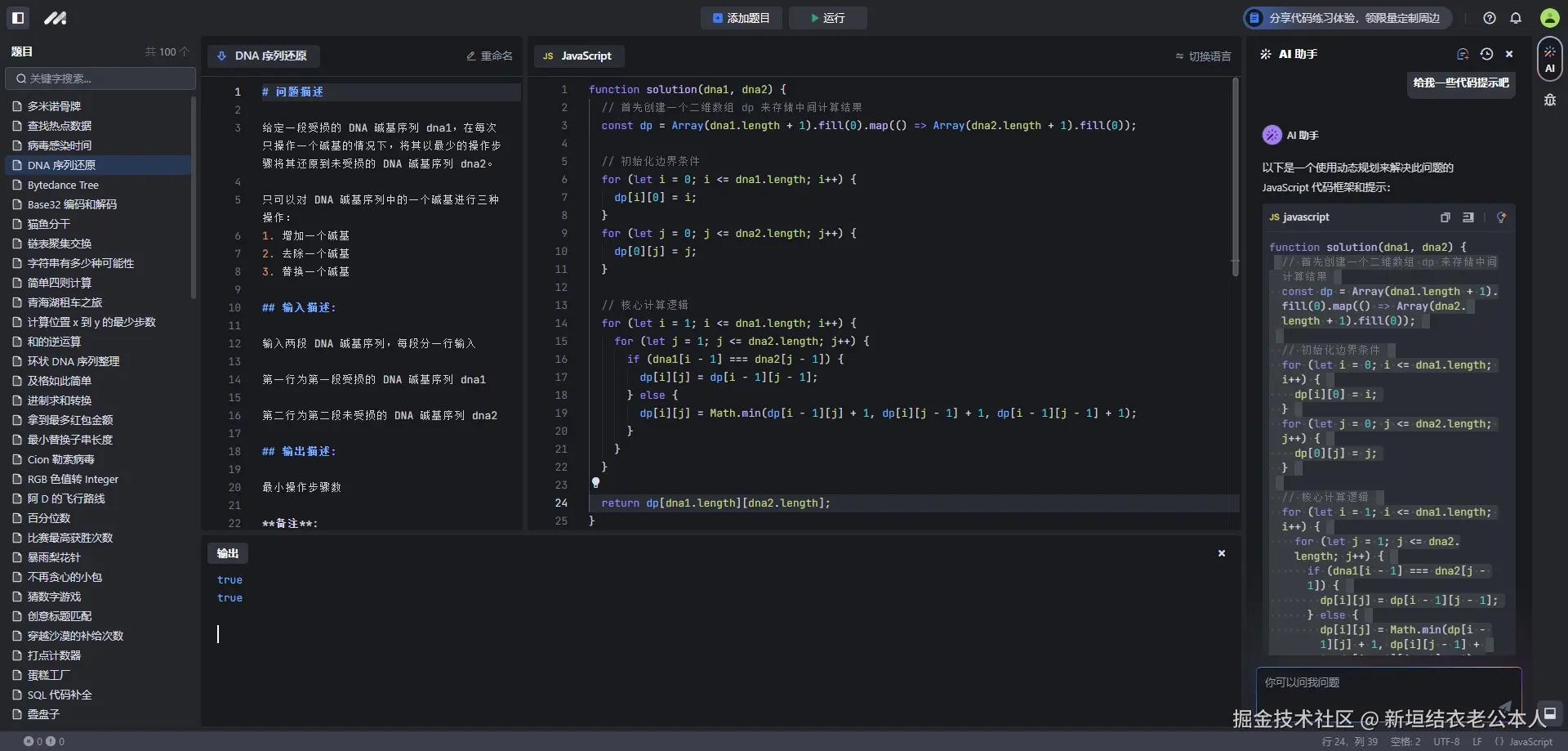Click the lightbulb on line 23
The width and height of the screenshot is (1568, 751).
coord(595,483)
